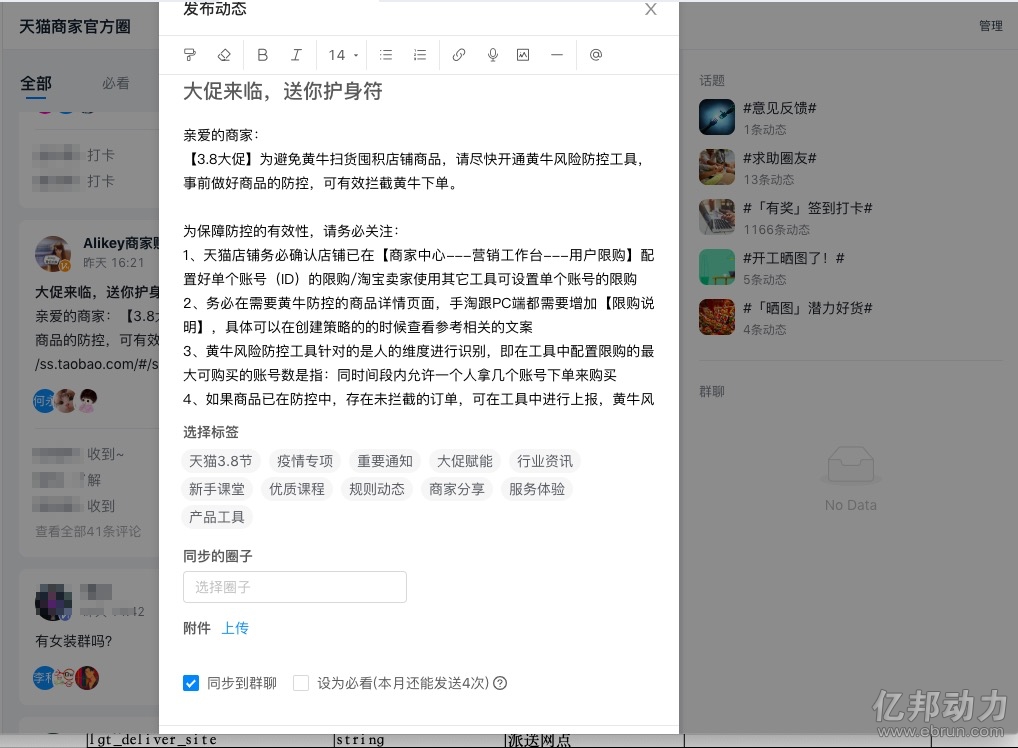The width and height of the screenshot is (1018, 748).
Task: Insert an image into post
Action: click(523, 55)
